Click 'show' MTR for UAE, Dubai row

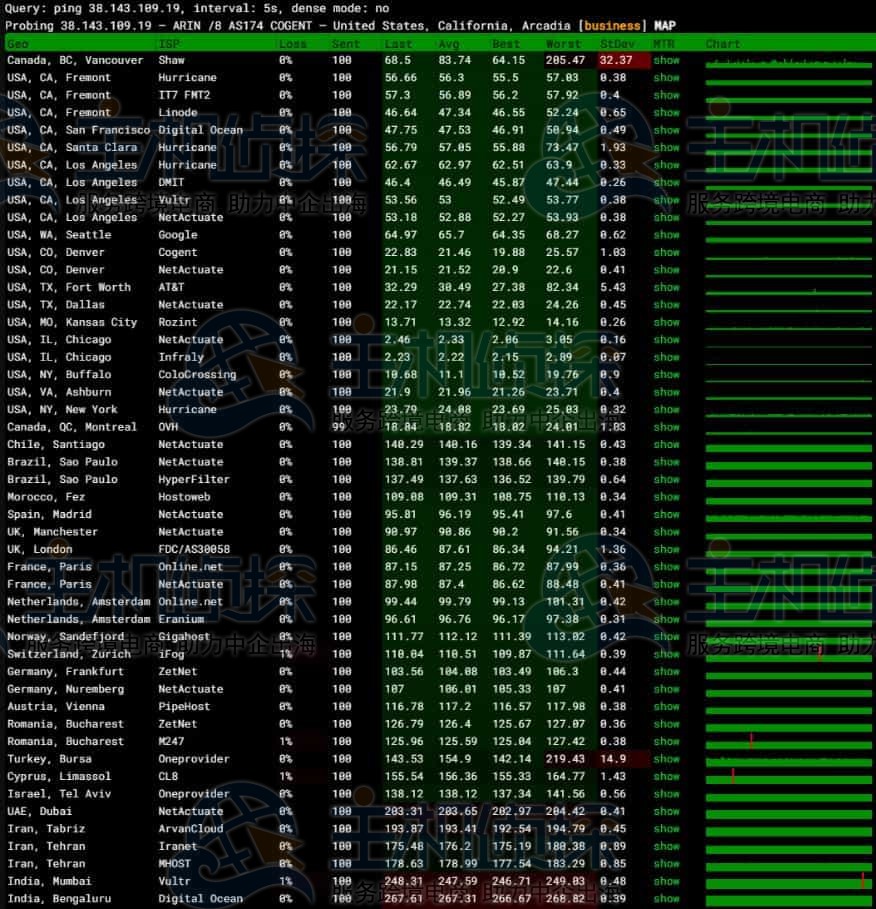tap(666, 812)
